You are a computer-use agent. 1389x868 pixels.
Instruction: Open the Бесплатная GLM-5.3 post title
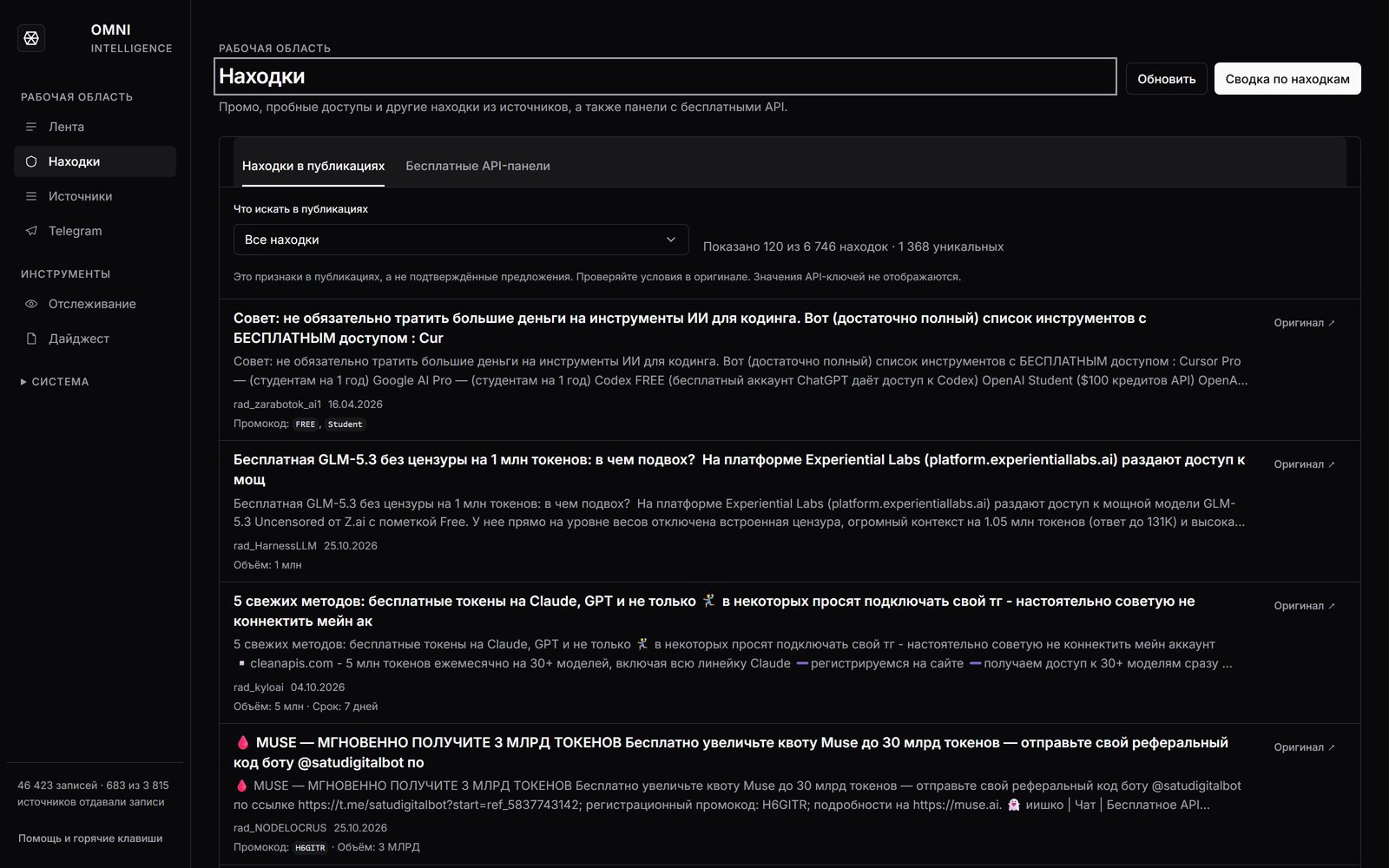tap(740, 470)
